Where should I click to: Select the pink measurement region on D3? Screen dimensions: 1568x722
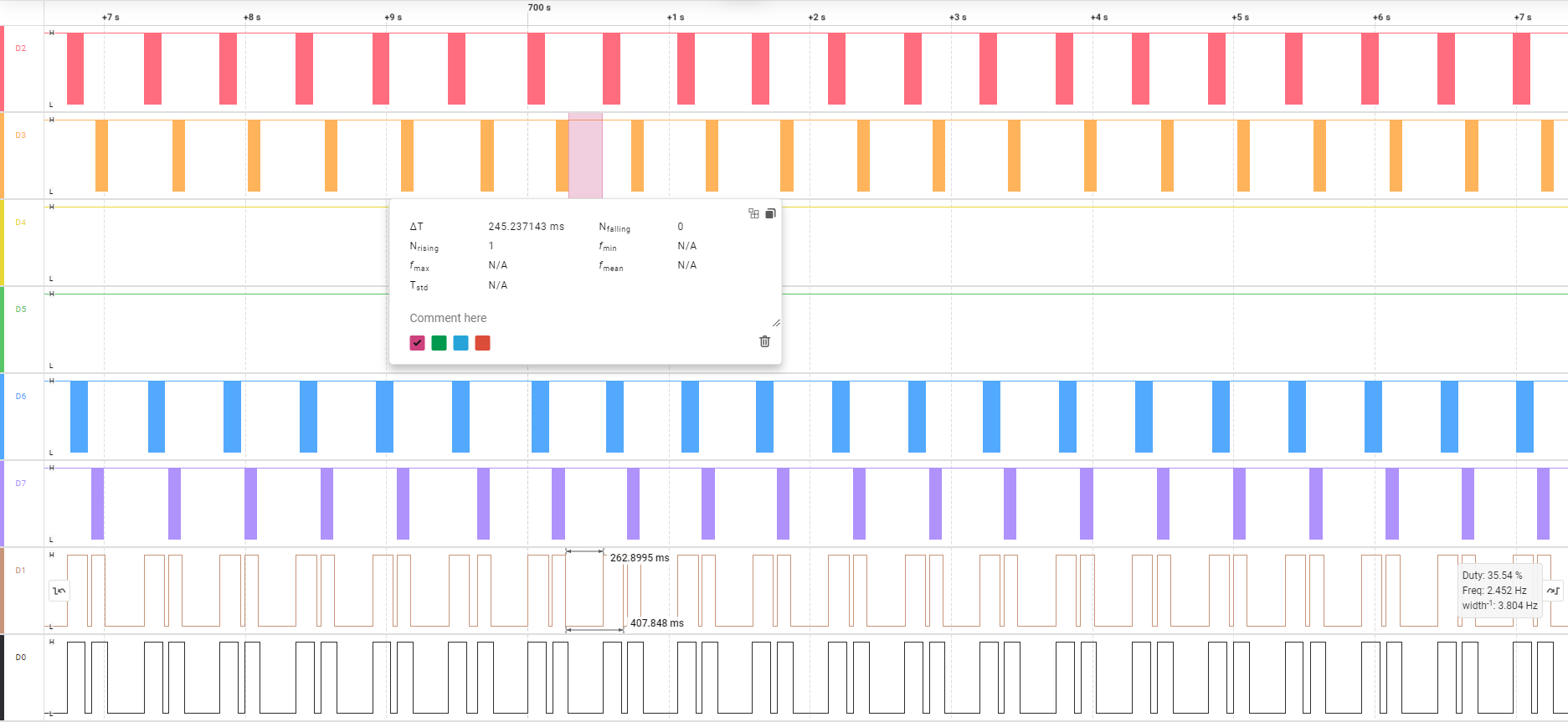pos(585,156)
